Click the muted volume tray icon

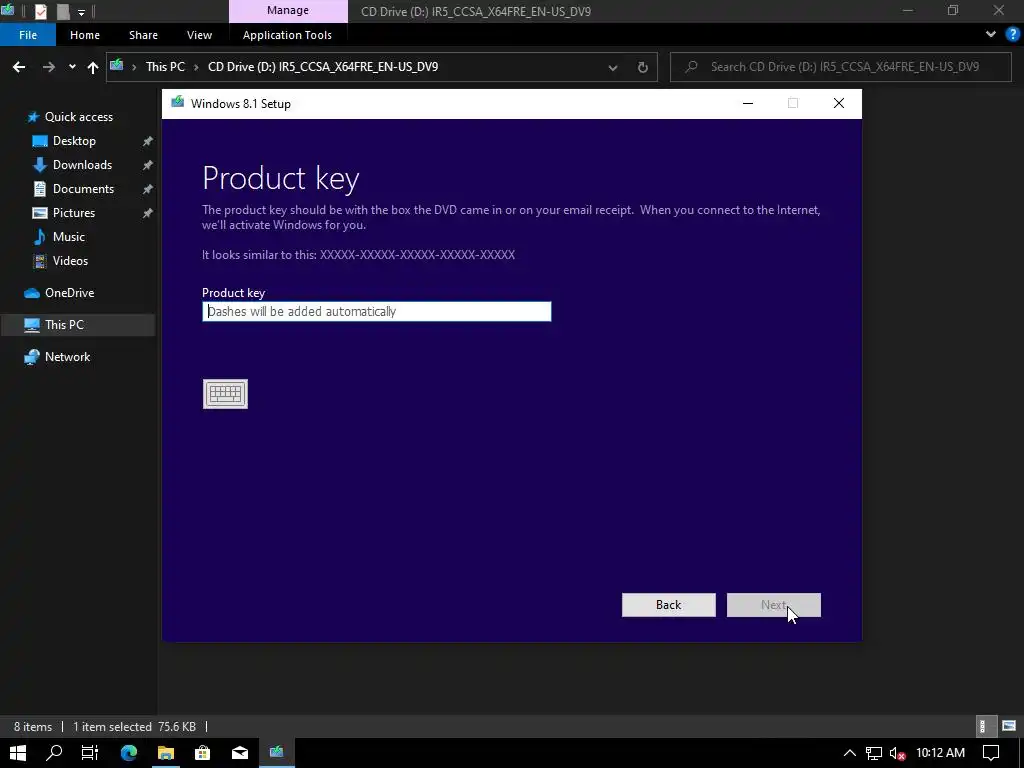[x=898, y=754]
